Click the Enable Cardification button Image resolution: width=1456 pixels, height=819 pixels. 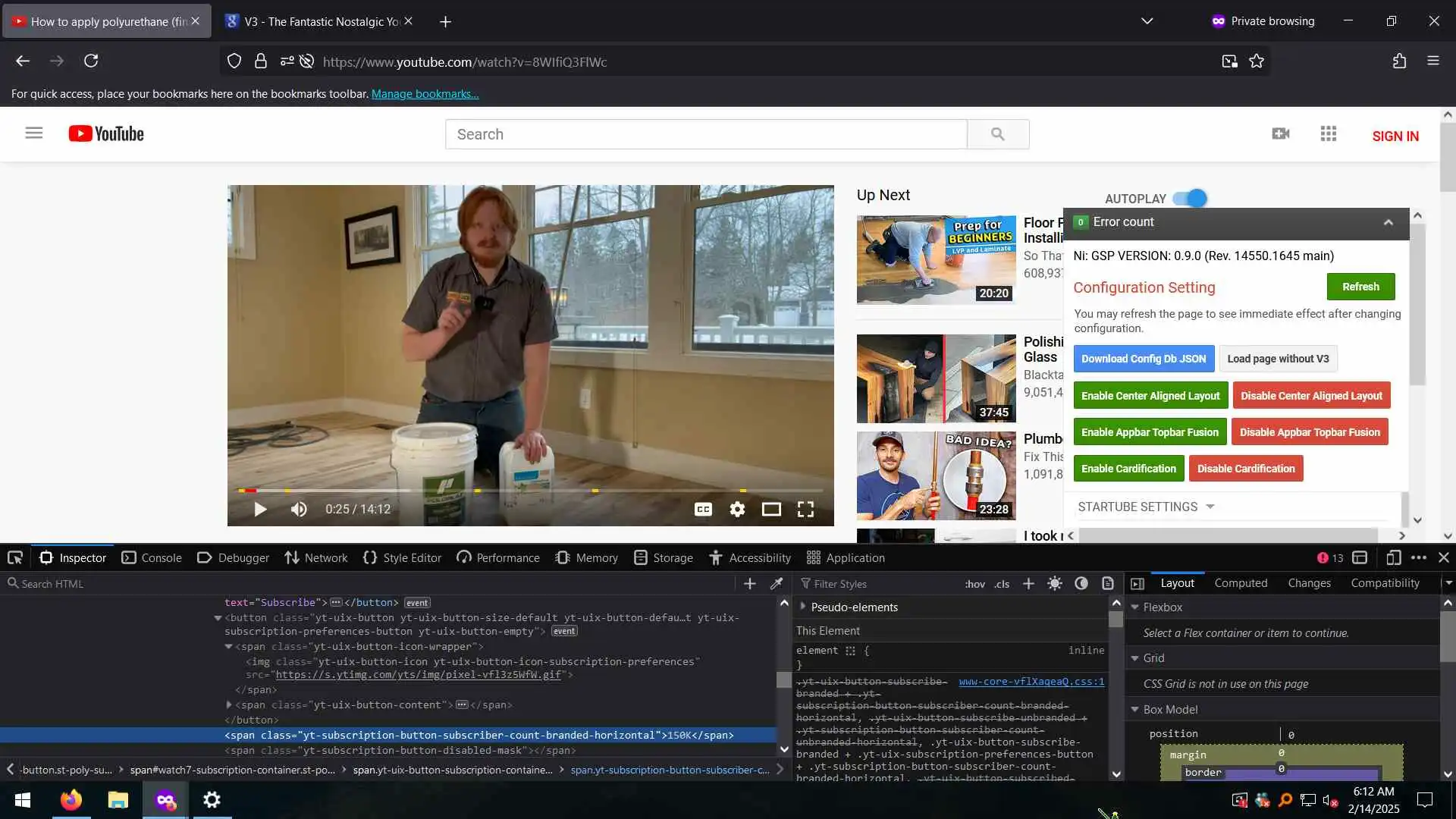pyautogui.click(x=1128, y=469)
